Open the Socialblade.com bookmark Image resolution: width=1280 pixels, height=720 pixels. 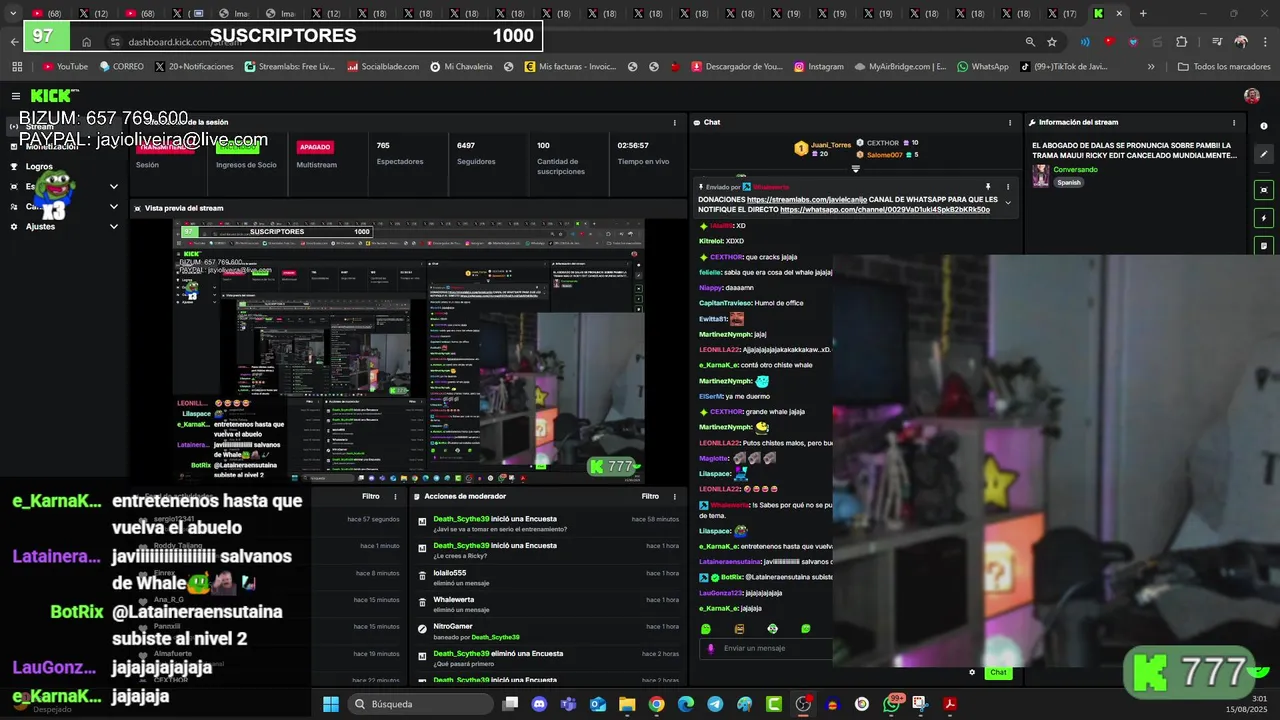point(383,67)
